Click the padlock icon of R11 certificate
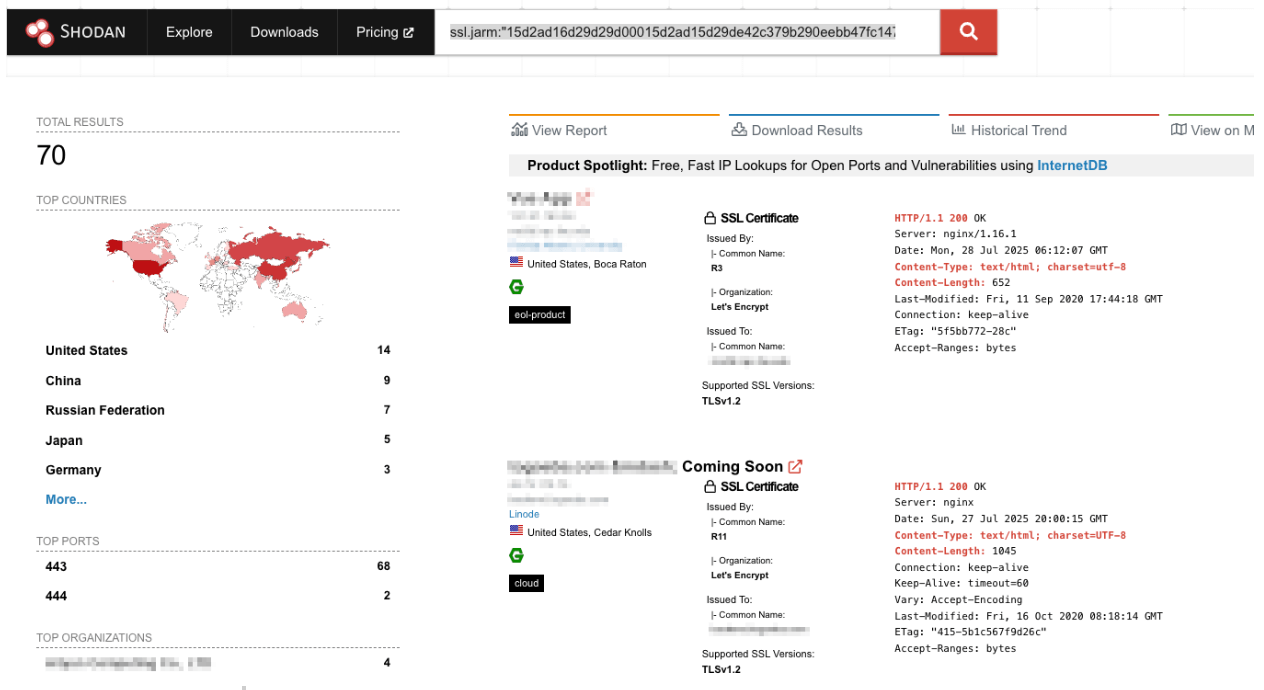Image resolution: width=1264 pixels, height=690 pixels. click(x=710, y=487)
